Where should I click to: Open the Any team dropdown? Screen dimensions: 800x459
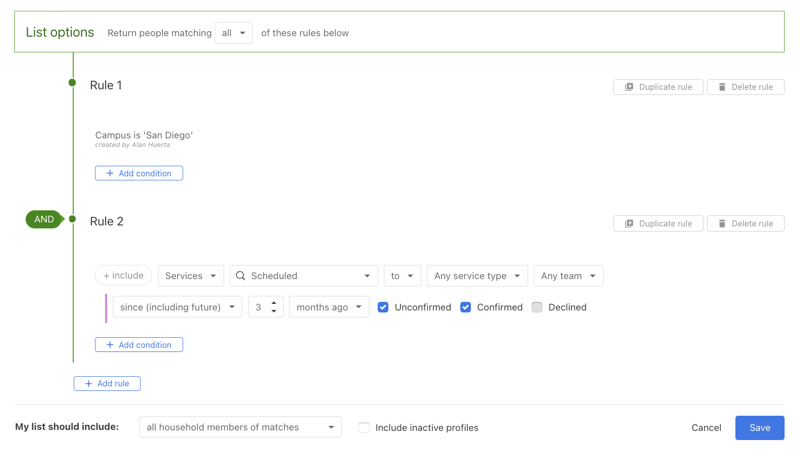click(568, 276)
